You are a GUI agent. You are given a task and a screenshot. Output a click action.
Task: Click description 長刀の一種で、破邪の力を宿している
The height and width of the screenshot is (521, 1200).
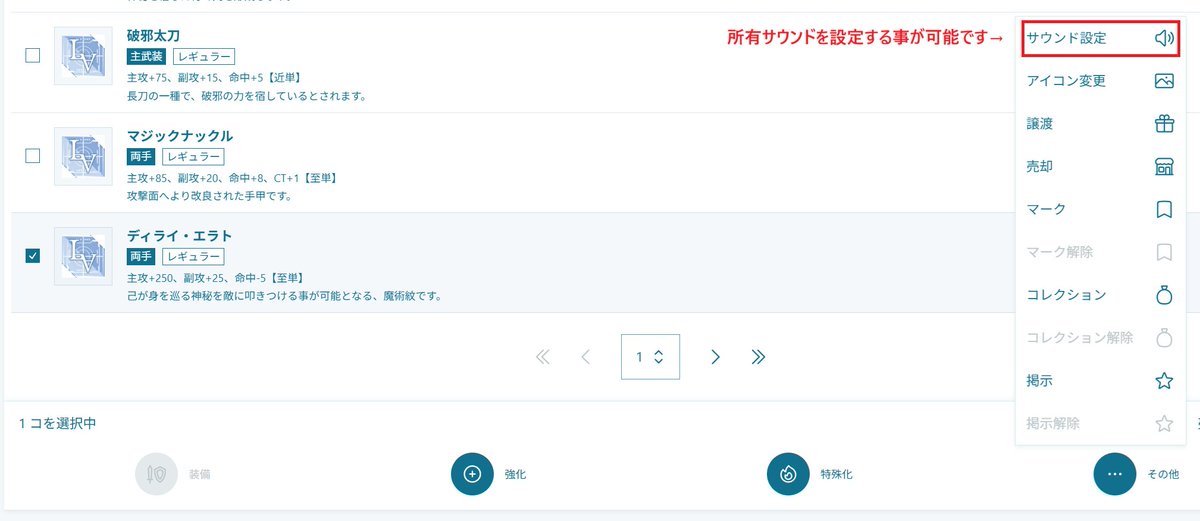247,96
